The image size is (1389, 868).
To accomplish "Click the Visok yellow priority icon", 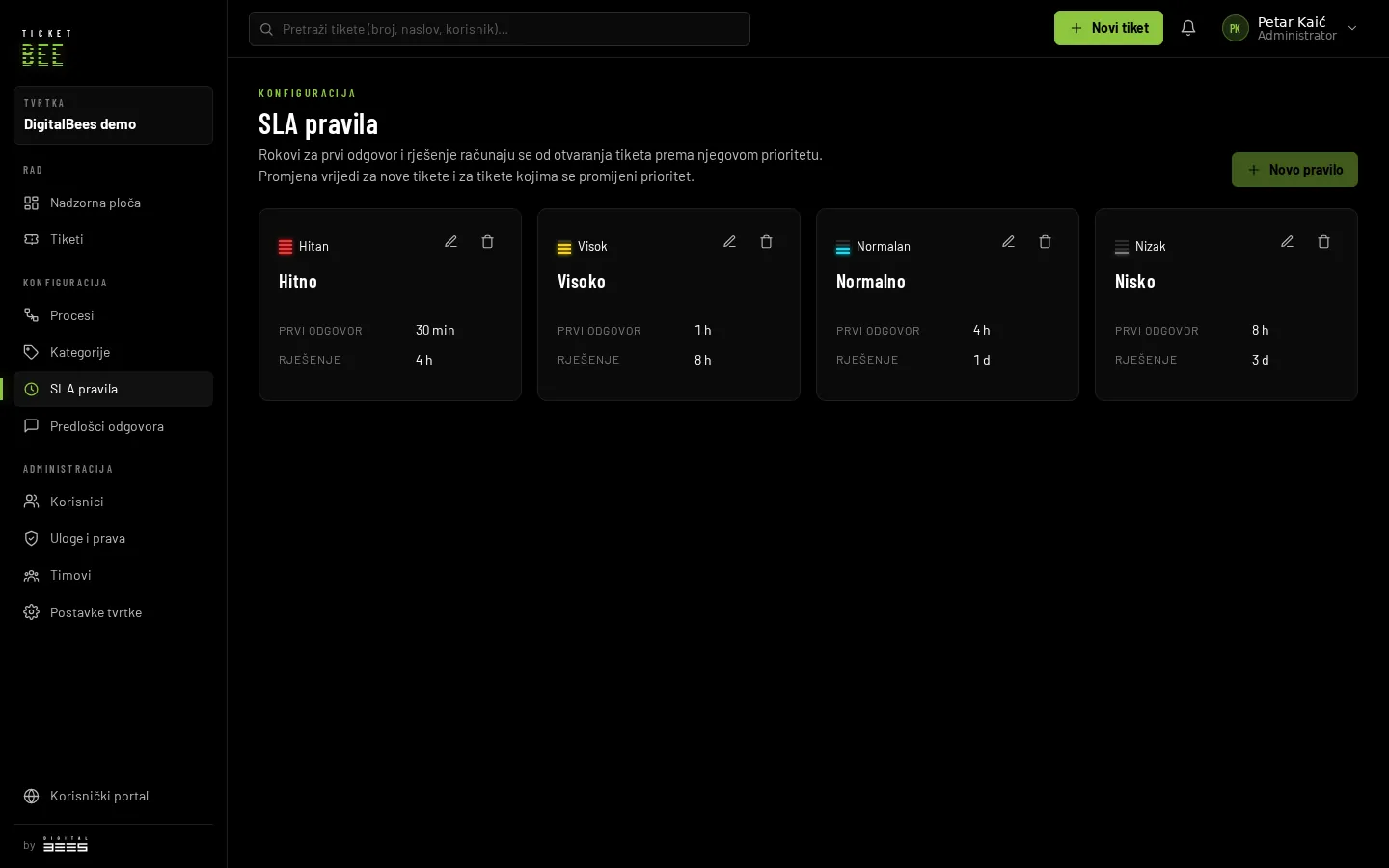I will [x=564, y=247].
